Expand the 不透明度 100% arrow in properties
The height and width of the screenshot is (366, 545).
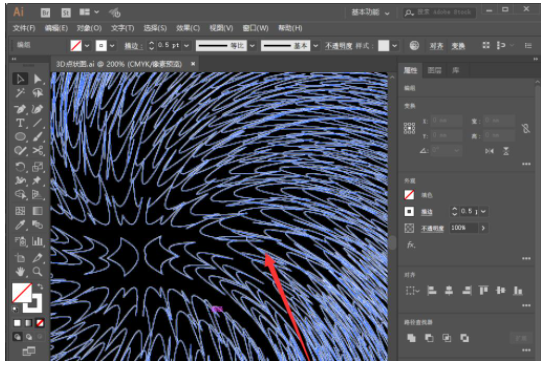pos(483,228)
